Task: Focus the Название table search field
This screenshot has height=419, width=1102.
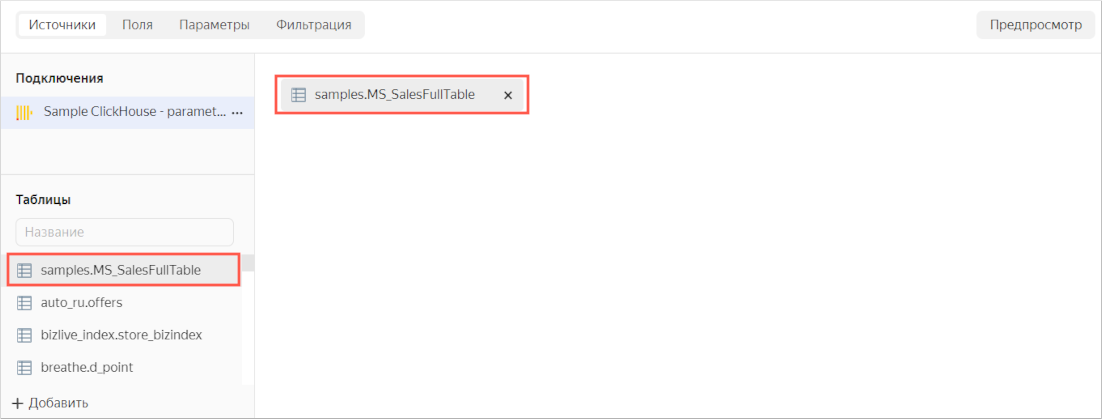Action: (124, 232)
